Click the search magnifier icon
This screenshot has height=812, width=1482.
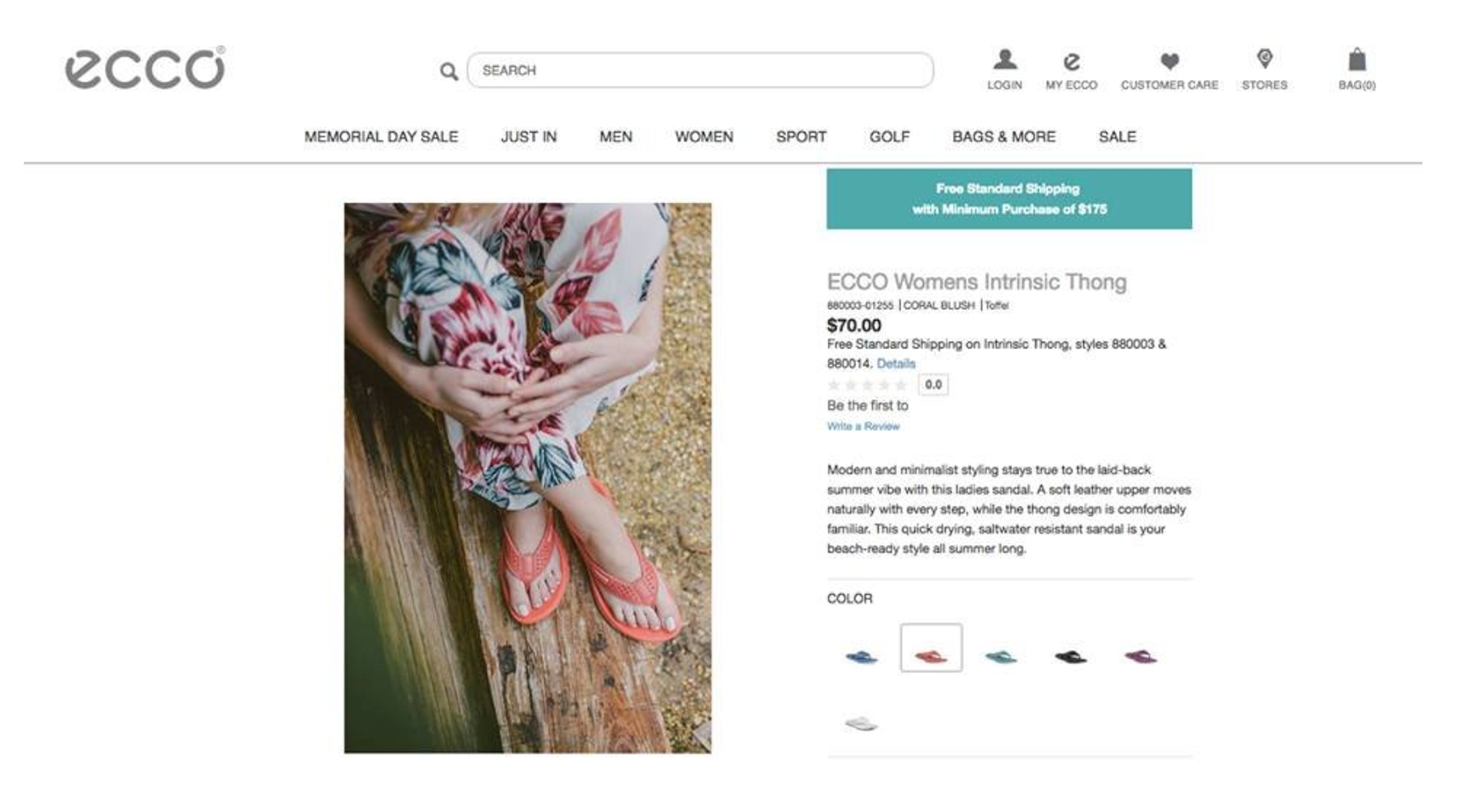pyautogui.click(x=448, y=72)
